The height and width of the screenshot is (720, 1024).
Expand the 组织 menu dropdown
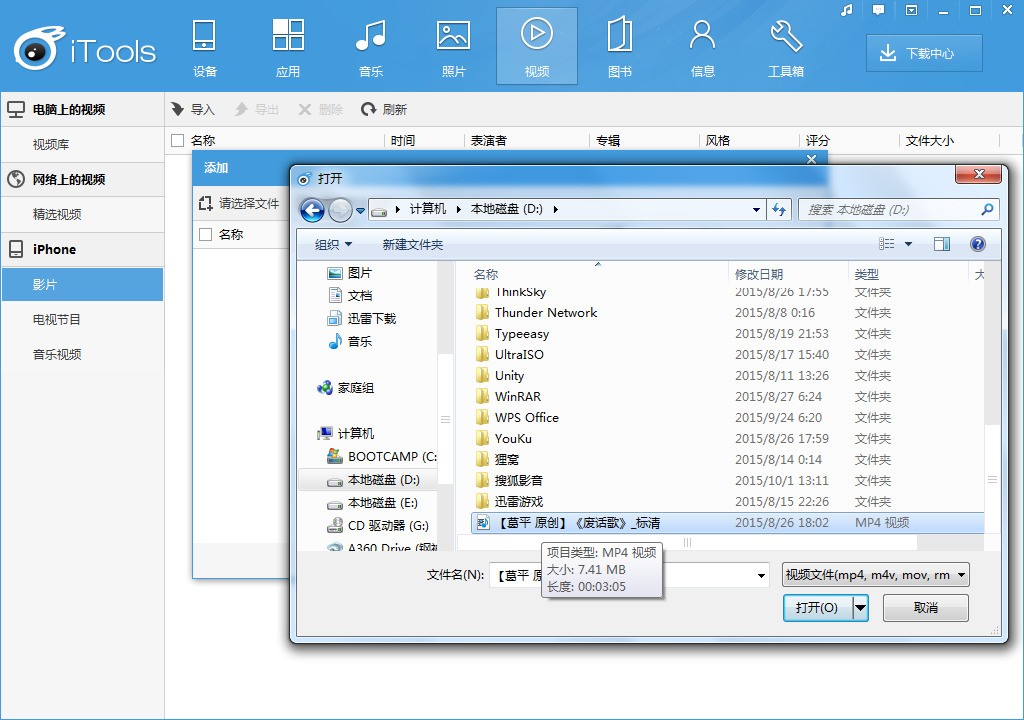point(333,244)
